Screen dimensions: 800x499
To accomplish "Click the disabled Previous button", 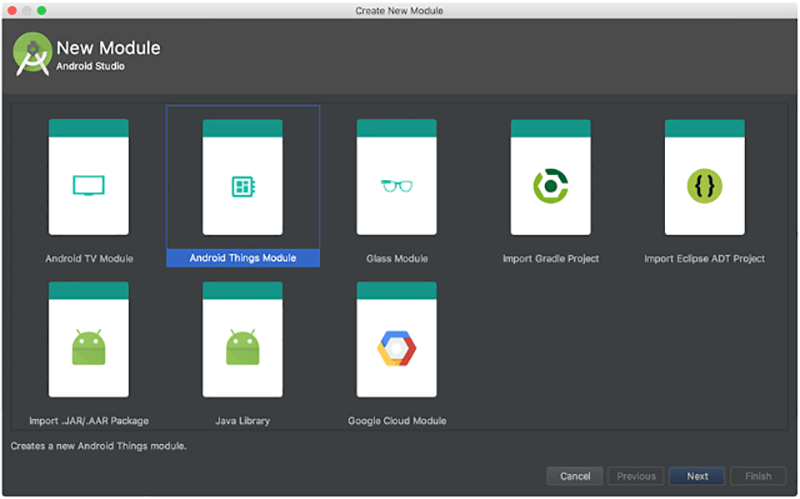I will click(636, 476).
